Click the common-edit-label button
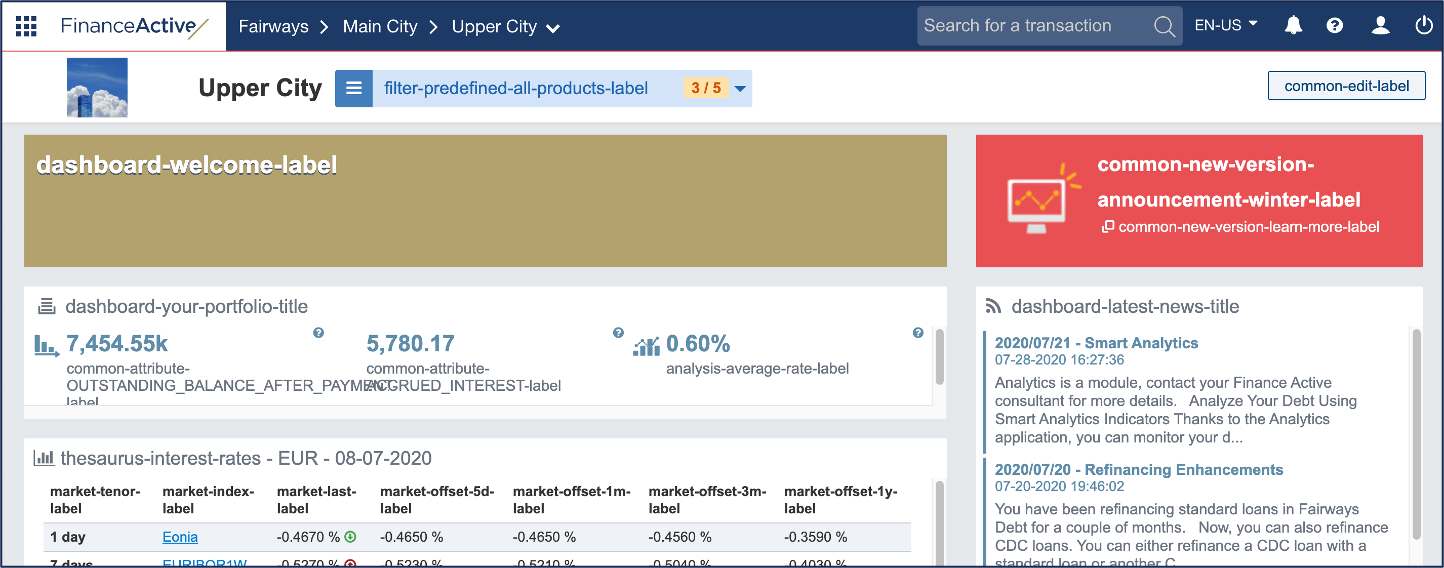 tap(1346, 86)
